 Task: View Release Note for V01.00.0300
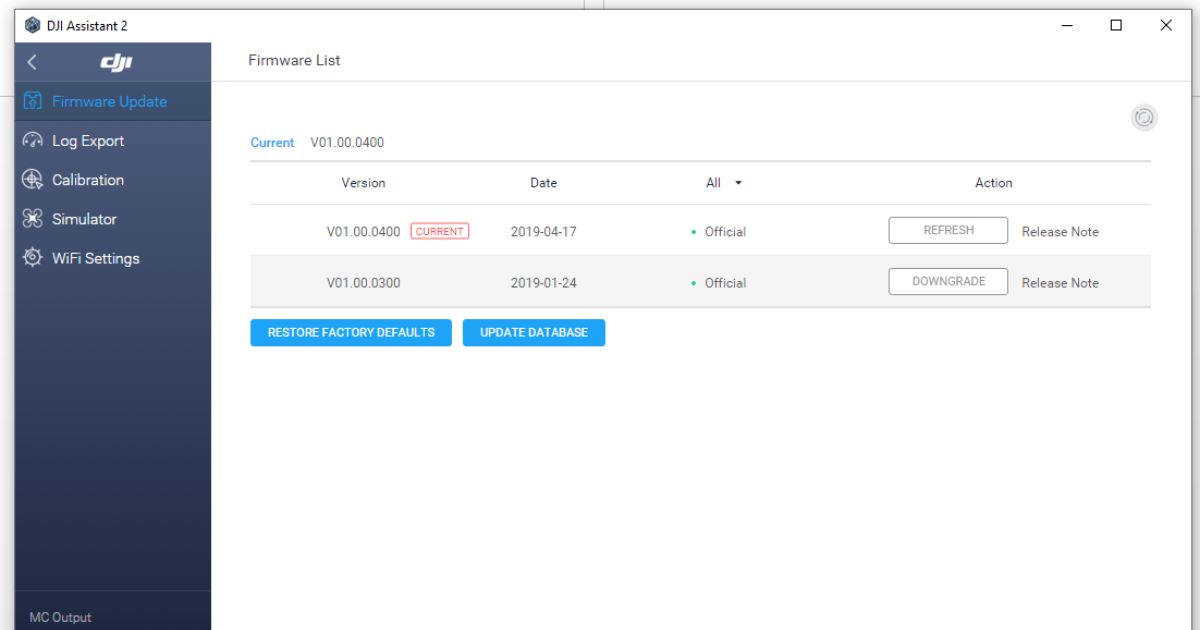(x=1060, y=283)
